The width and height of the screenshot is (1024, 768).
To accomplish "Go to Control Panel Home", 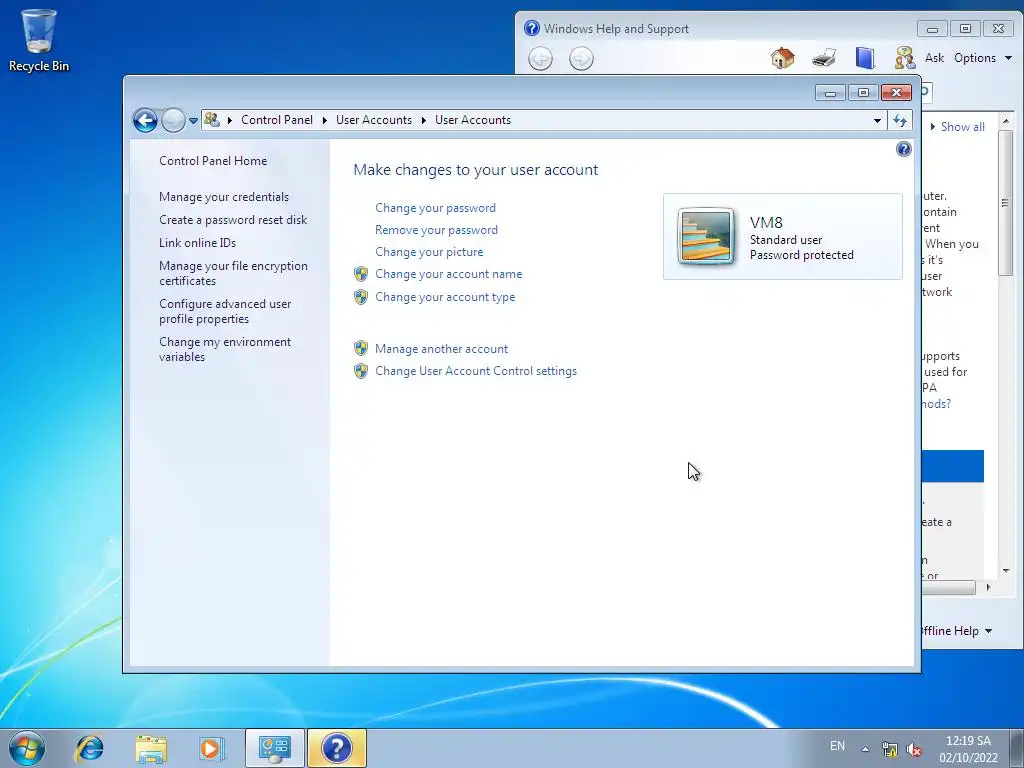I will tap(213, 161).
